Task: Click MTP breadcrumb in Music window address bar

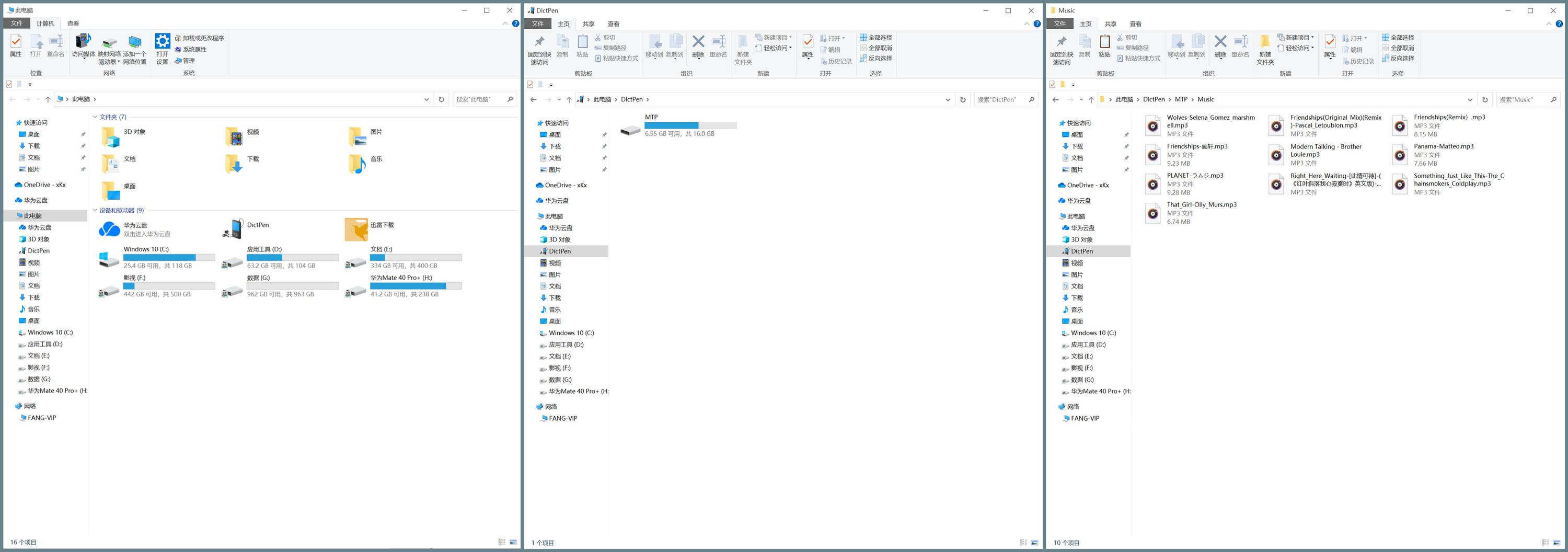Action: (1181, 100)
